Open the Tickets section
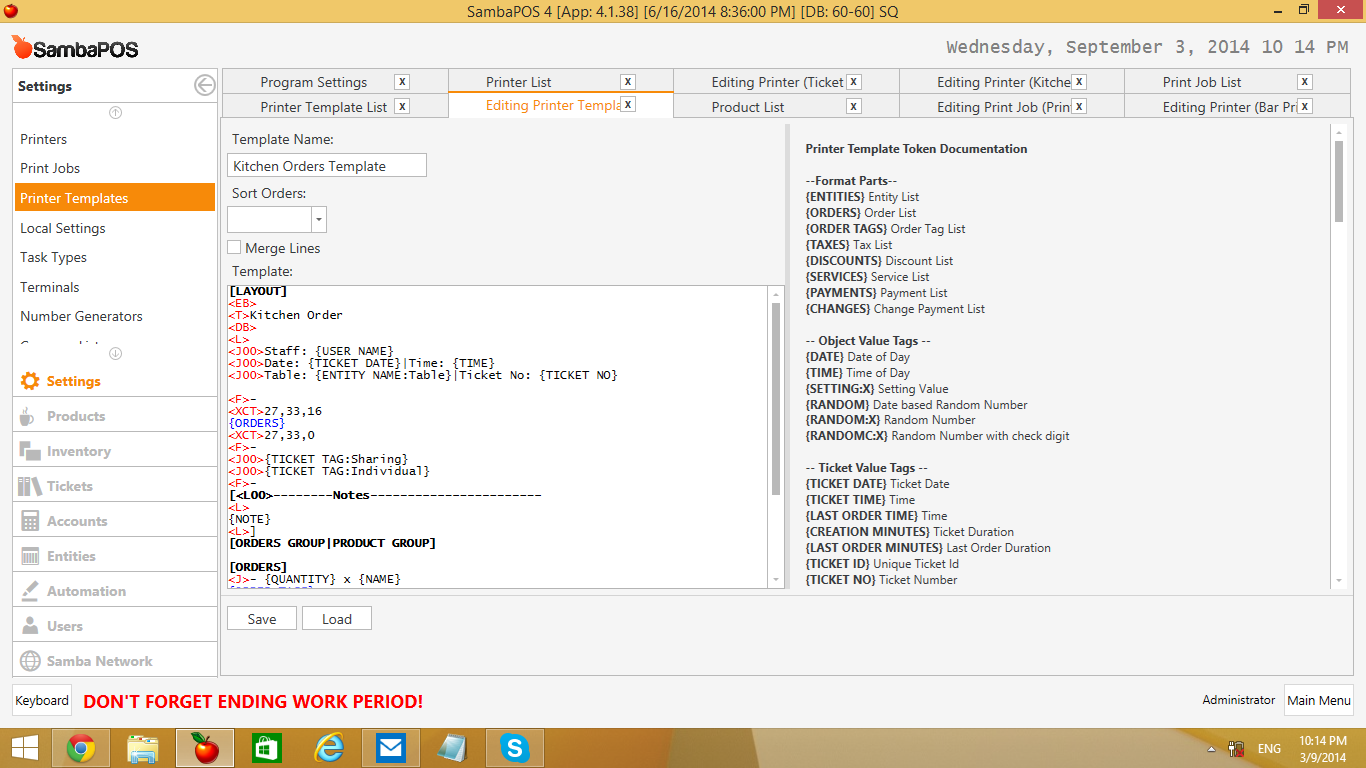The image size is (1366, 768). pos(114,486)
